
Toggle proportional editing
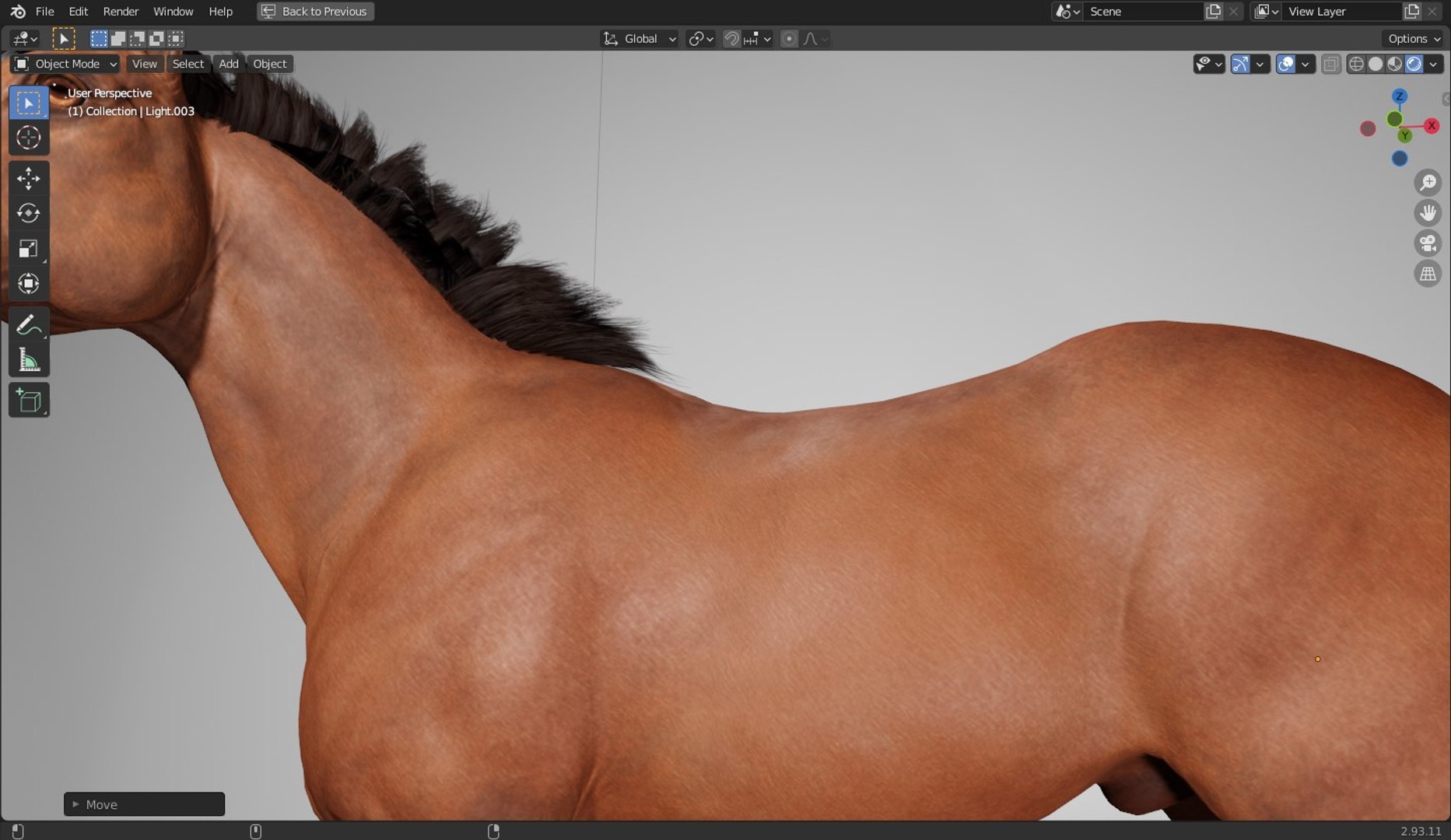(789, 39)
